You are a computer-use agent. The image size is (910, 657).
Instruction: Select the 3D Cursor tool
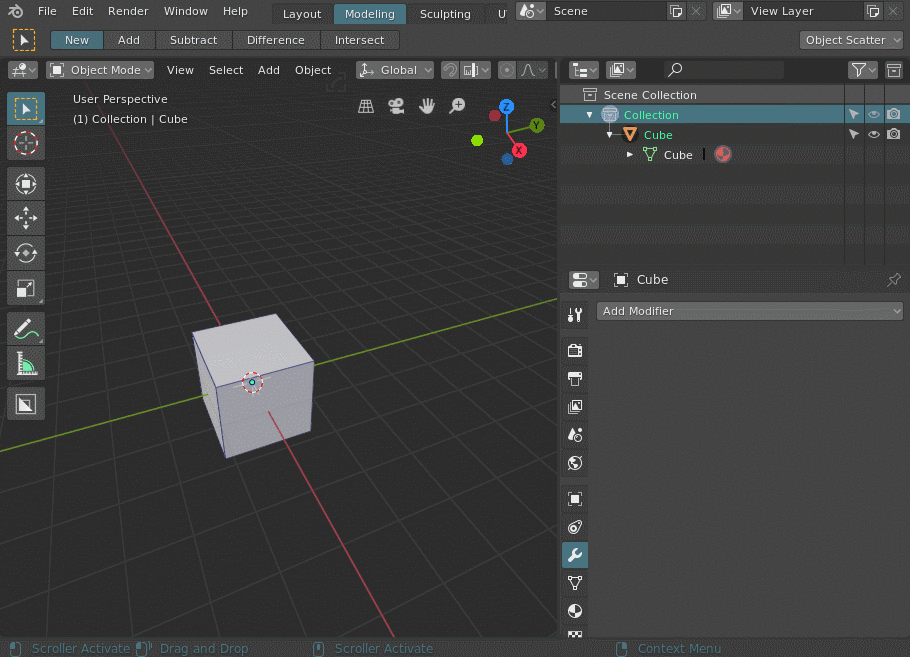point(26,143)
